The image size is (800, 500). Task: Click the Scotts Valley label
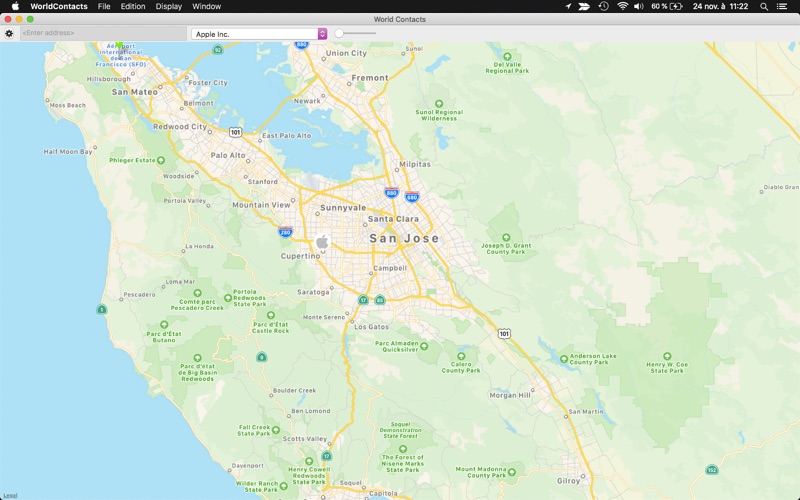305,439
